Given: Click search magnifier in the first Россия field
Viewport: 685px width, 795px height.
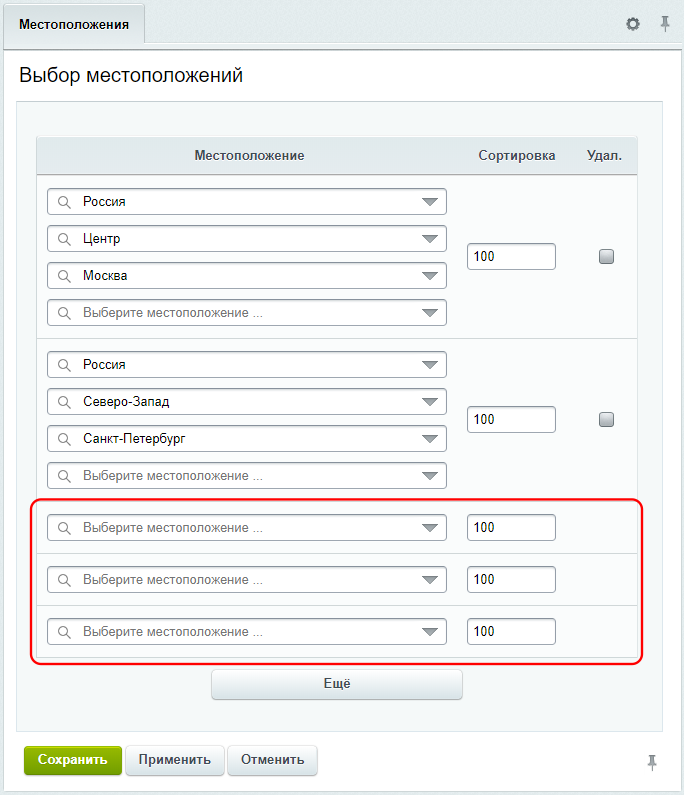Looking at the screenshot, I should (x=64, y=202).
